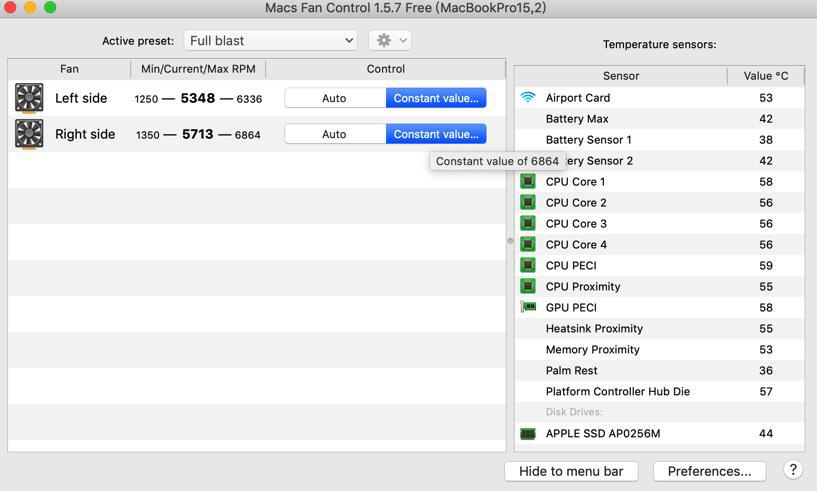
Task: Click Hide to menu bar button
Action: [x=571, y=471]
